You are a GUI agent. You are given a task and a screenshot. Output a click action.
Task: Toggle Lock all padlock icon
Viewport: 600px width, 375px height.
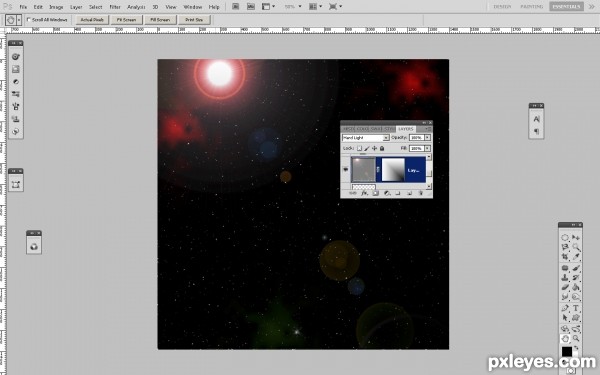382,148
